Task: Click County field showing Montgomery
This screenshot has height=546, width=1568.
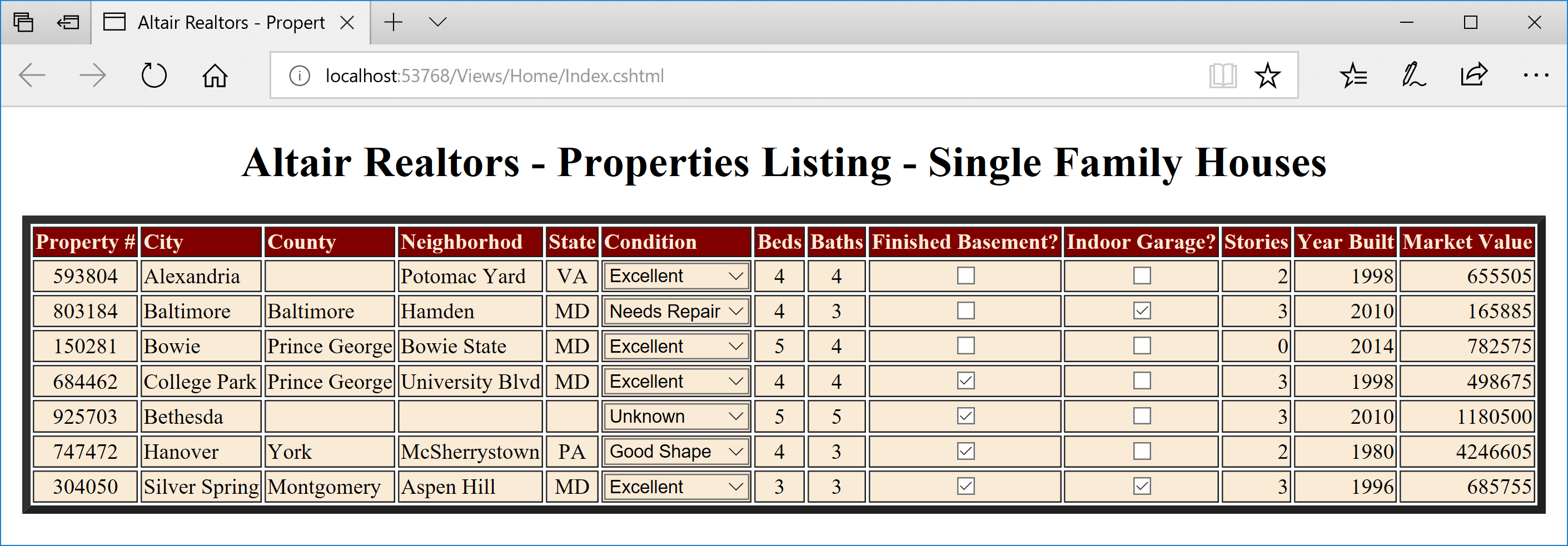Action: [x=330, y=487]
